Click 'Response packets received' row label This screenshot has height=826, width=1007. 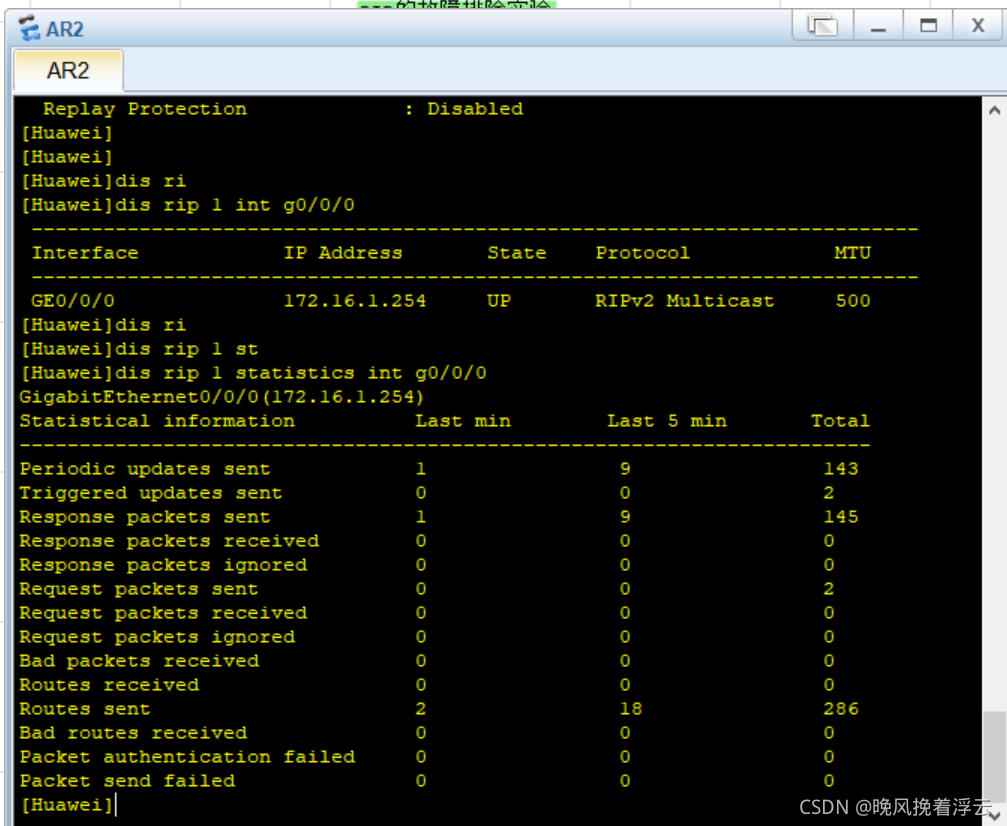pos(169,541)
